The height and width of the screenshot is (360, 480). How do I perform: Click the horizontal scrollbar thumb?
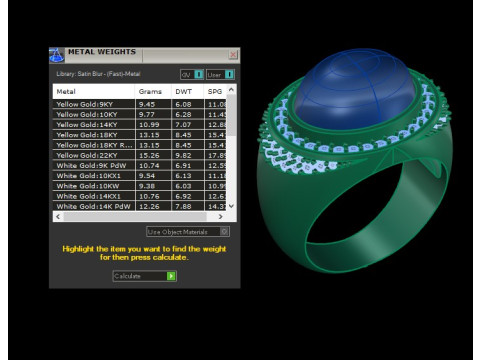(135, 217)
